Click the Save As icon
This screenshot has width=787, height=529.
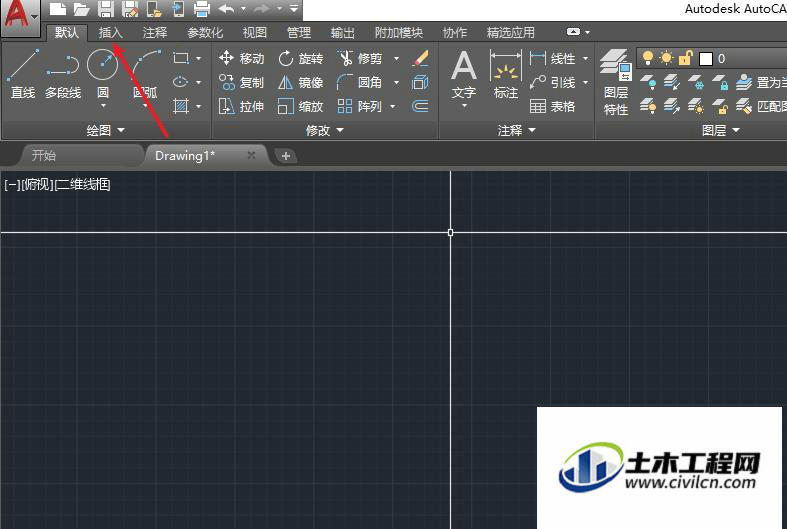[x=129, y=9]
